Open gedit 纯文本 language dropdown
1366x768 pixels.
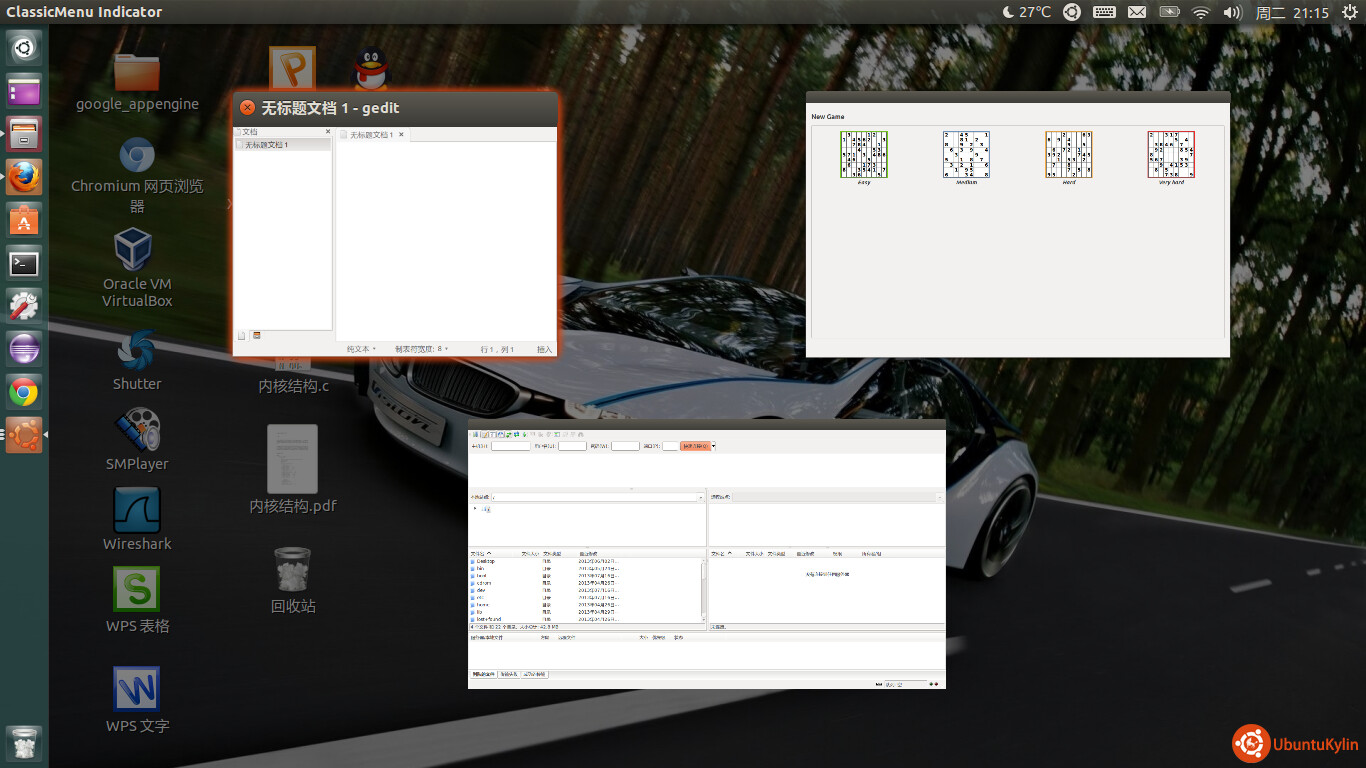point(361,349)
